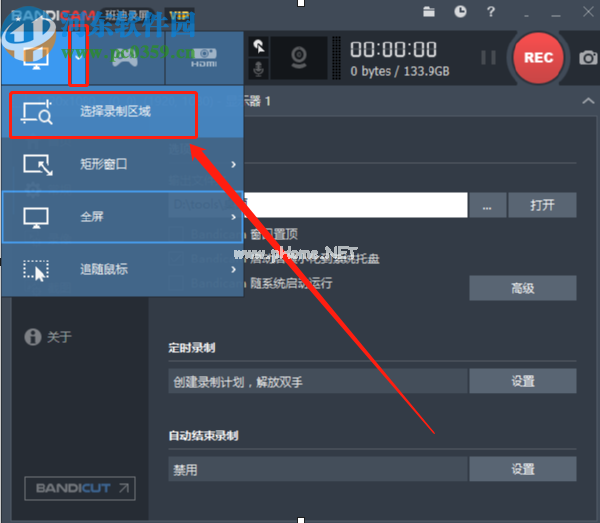Select the HDMI device recording mode icon
Screen dimensions: 600x523
[204, 57]
